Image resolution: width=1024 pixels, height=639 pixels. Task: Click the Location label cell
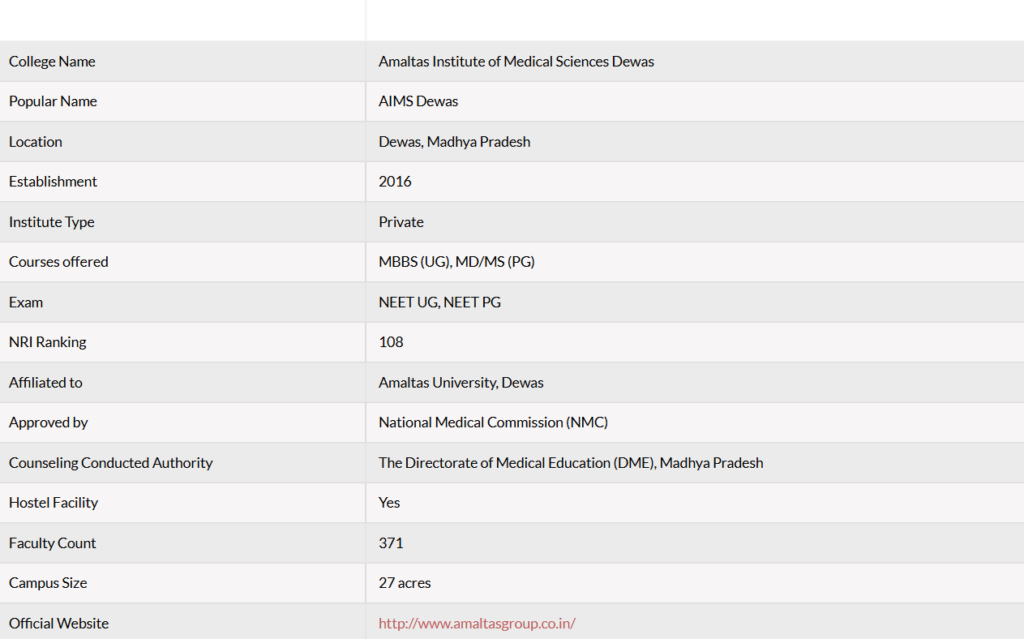182,142
